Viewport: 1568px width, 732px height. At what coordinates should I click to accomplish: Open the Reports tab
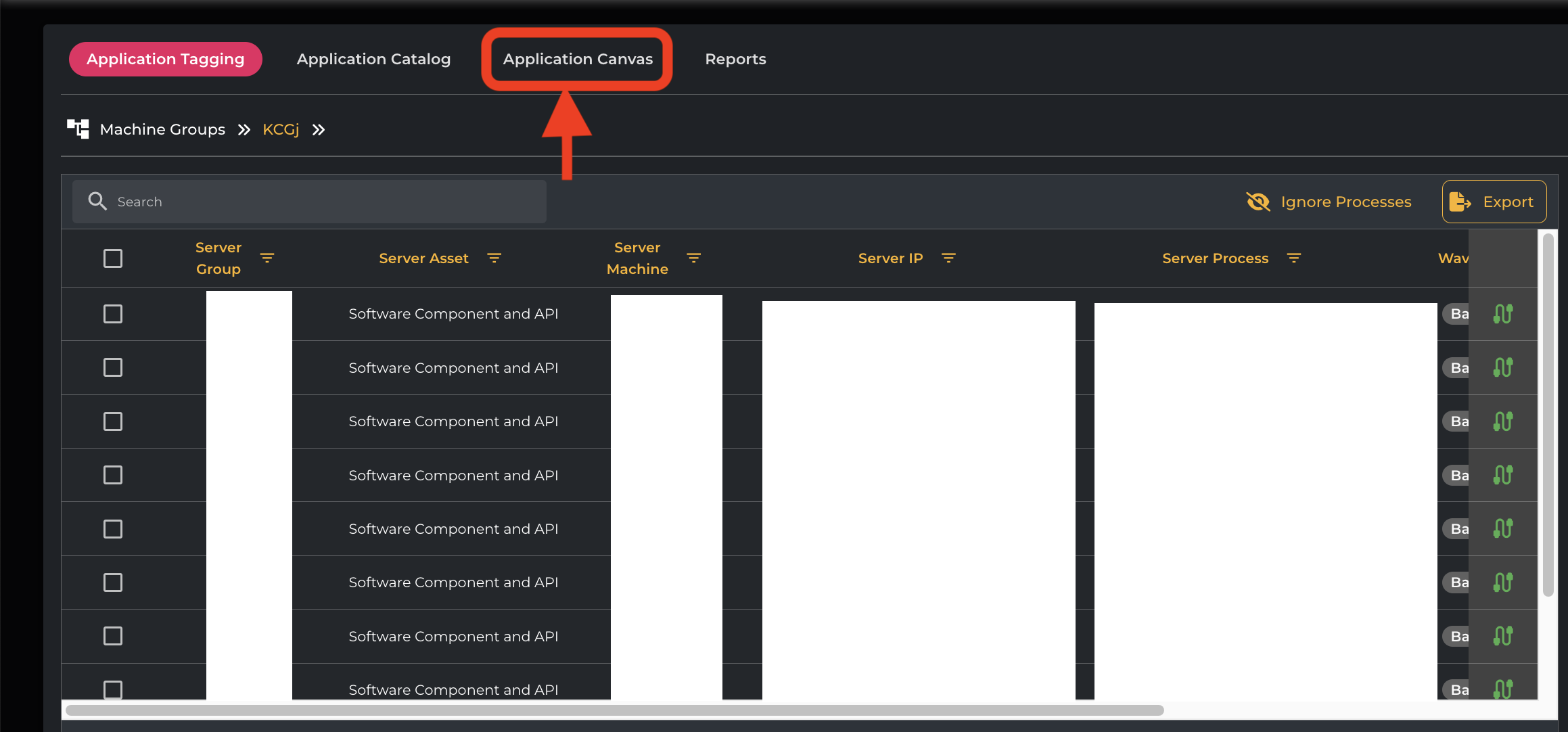coord(735,59)
